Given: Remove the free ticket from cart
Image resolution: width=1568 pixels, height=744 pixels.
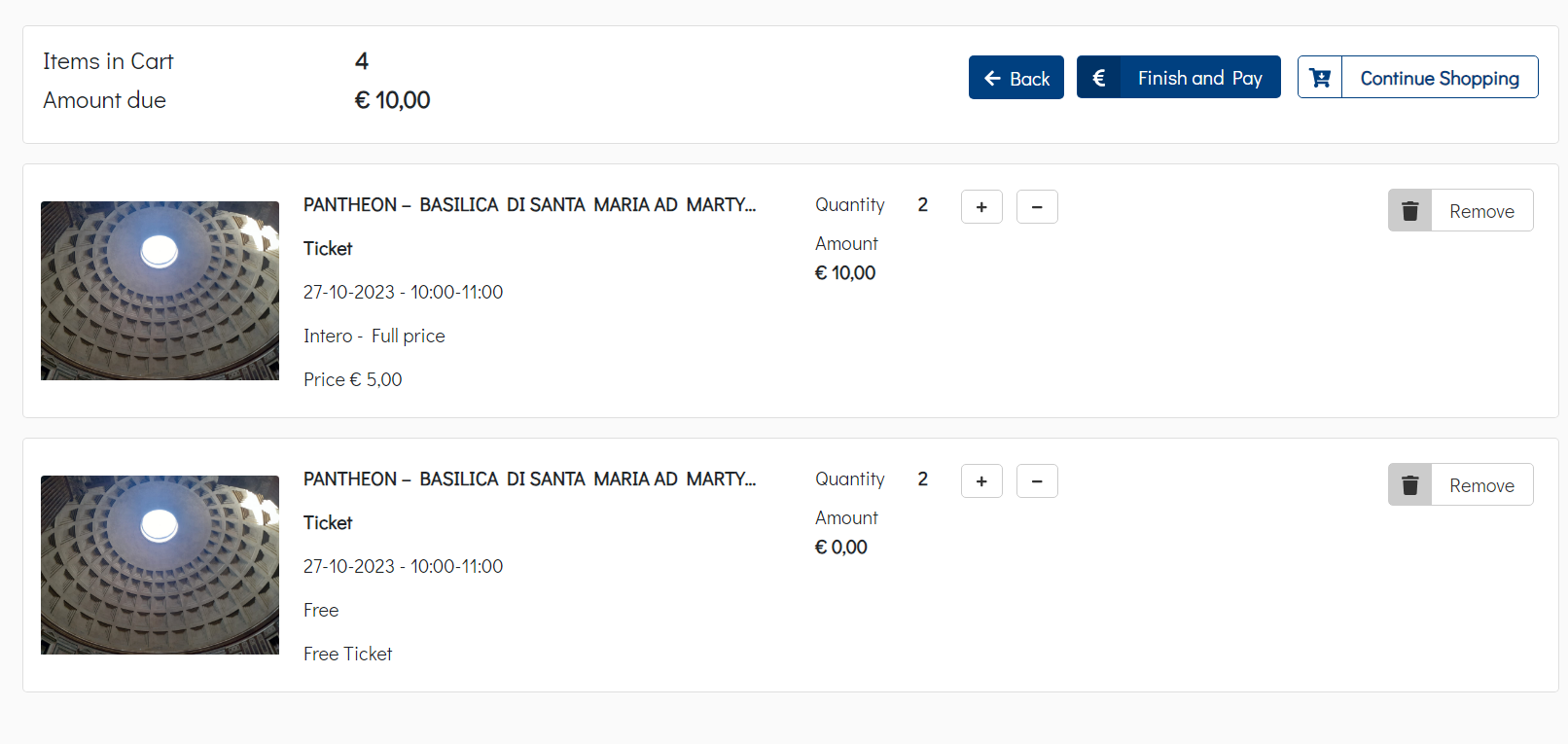Looking at the screenshot, I should 1480,485.
